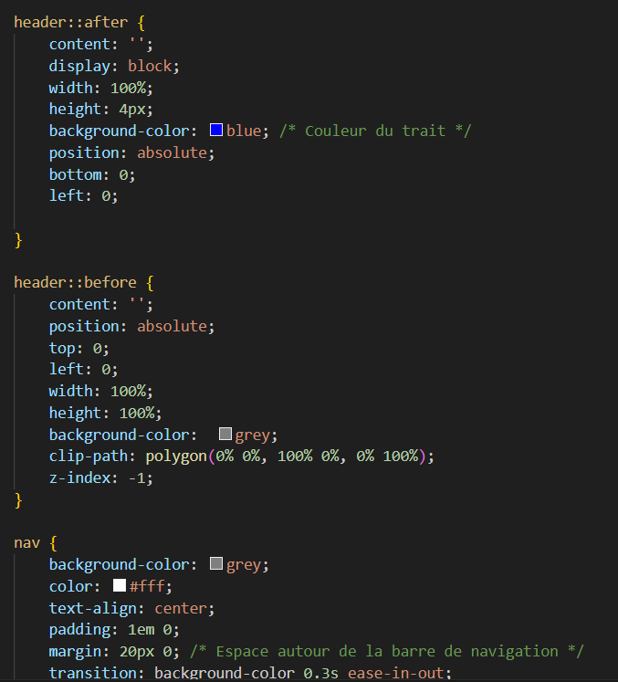Place cursor on header::after selector
Viewport: 618px width, 682px height.
point(70,22)
